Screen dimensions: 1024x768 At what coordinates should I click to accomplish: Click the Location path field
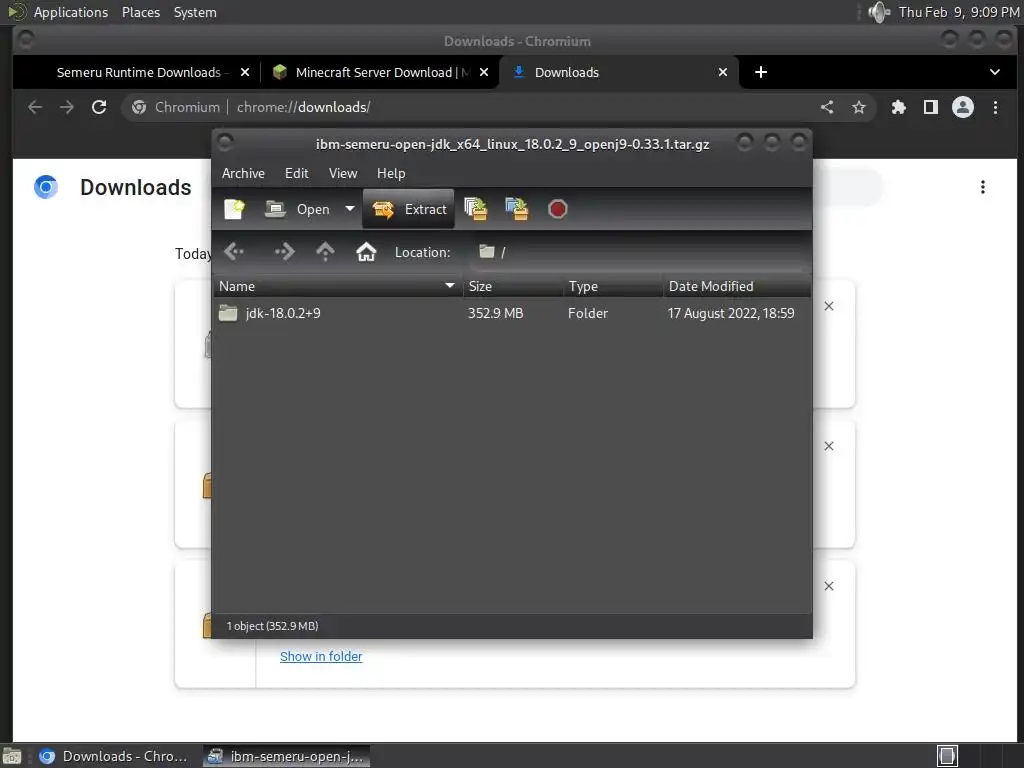click(638, 252)
